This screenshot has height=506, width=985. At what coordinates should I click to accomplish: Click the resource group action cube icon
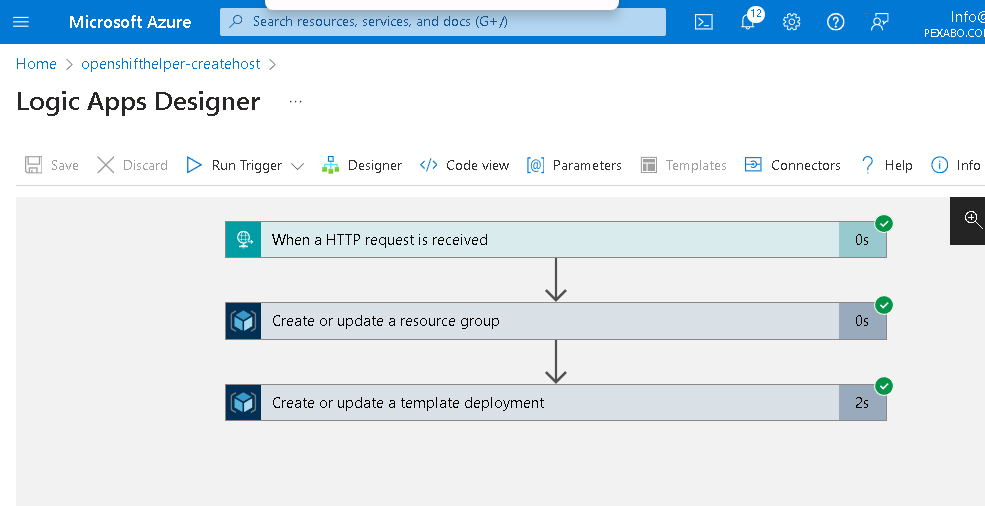click(244, 321)
